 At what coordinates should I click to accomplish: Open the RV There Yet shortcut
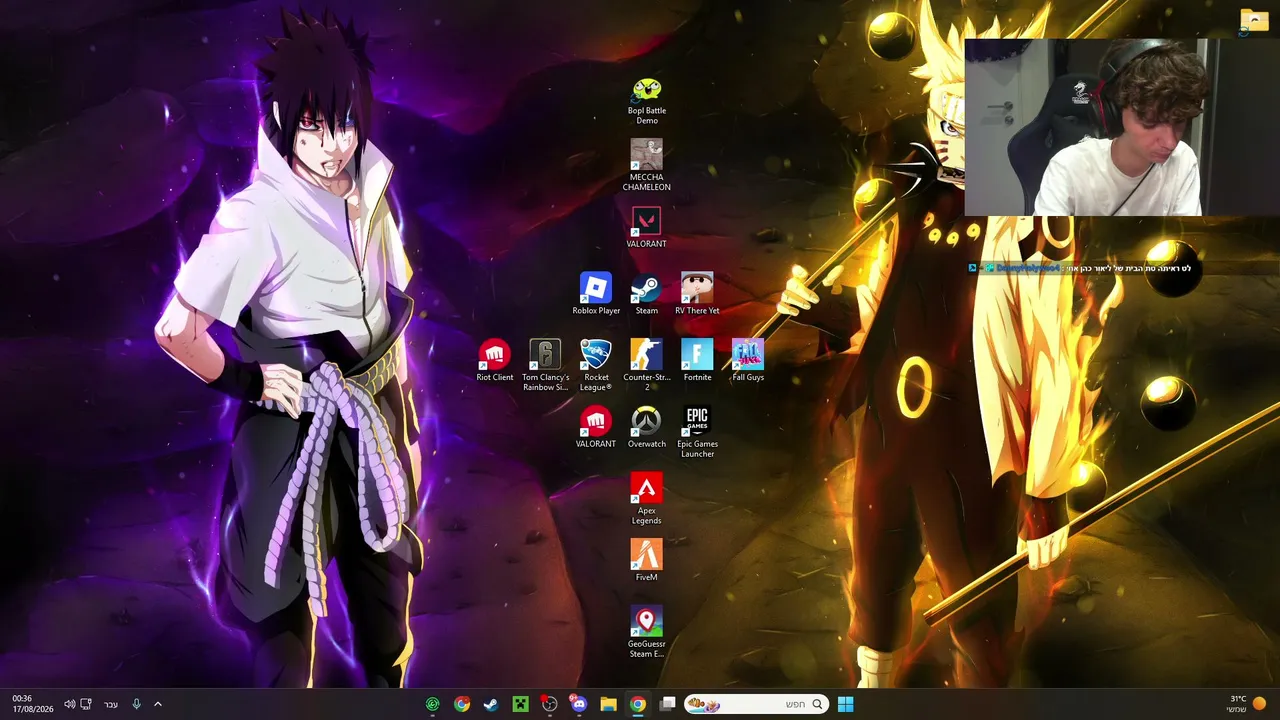tap(697, 294)
